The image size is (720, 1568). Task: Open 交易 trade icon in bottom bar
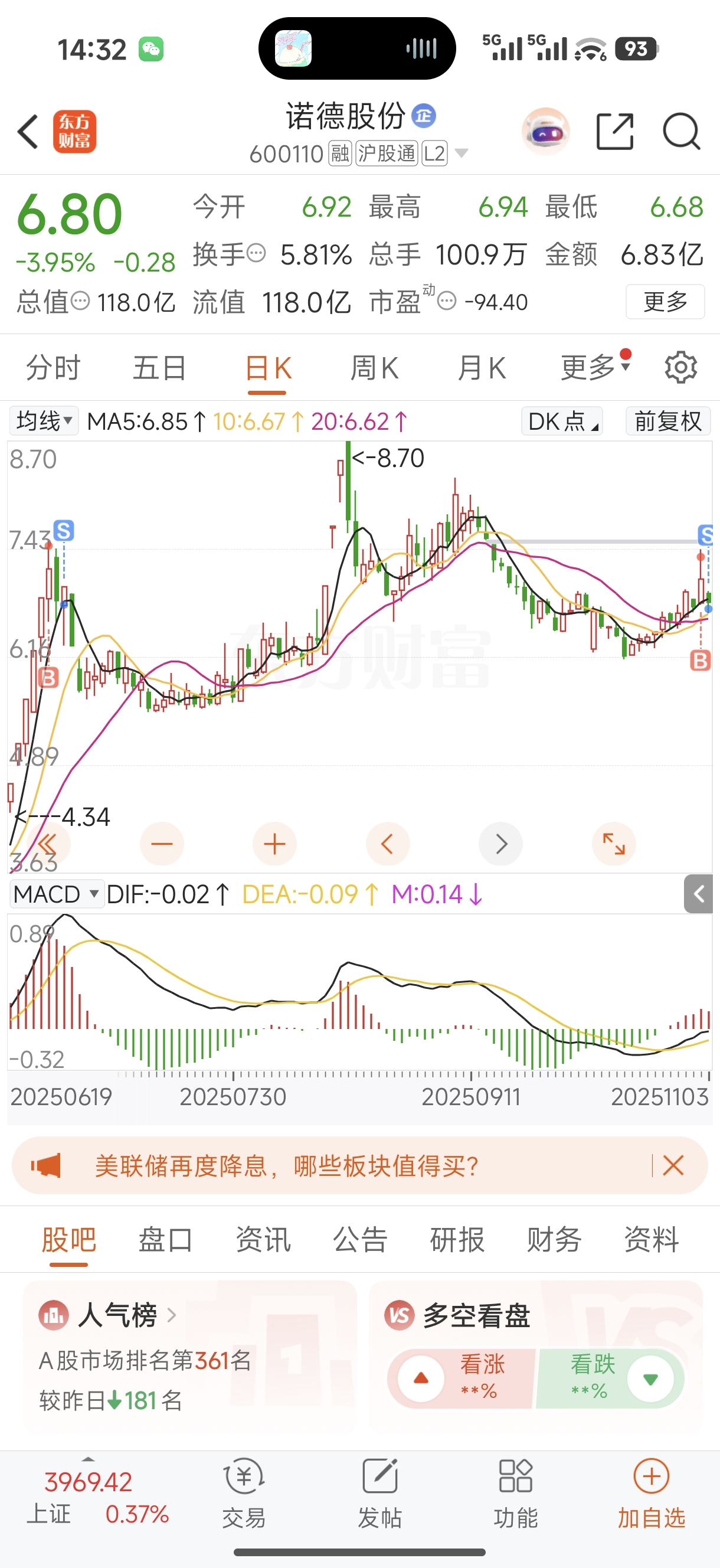click(x=244, y=1494)
